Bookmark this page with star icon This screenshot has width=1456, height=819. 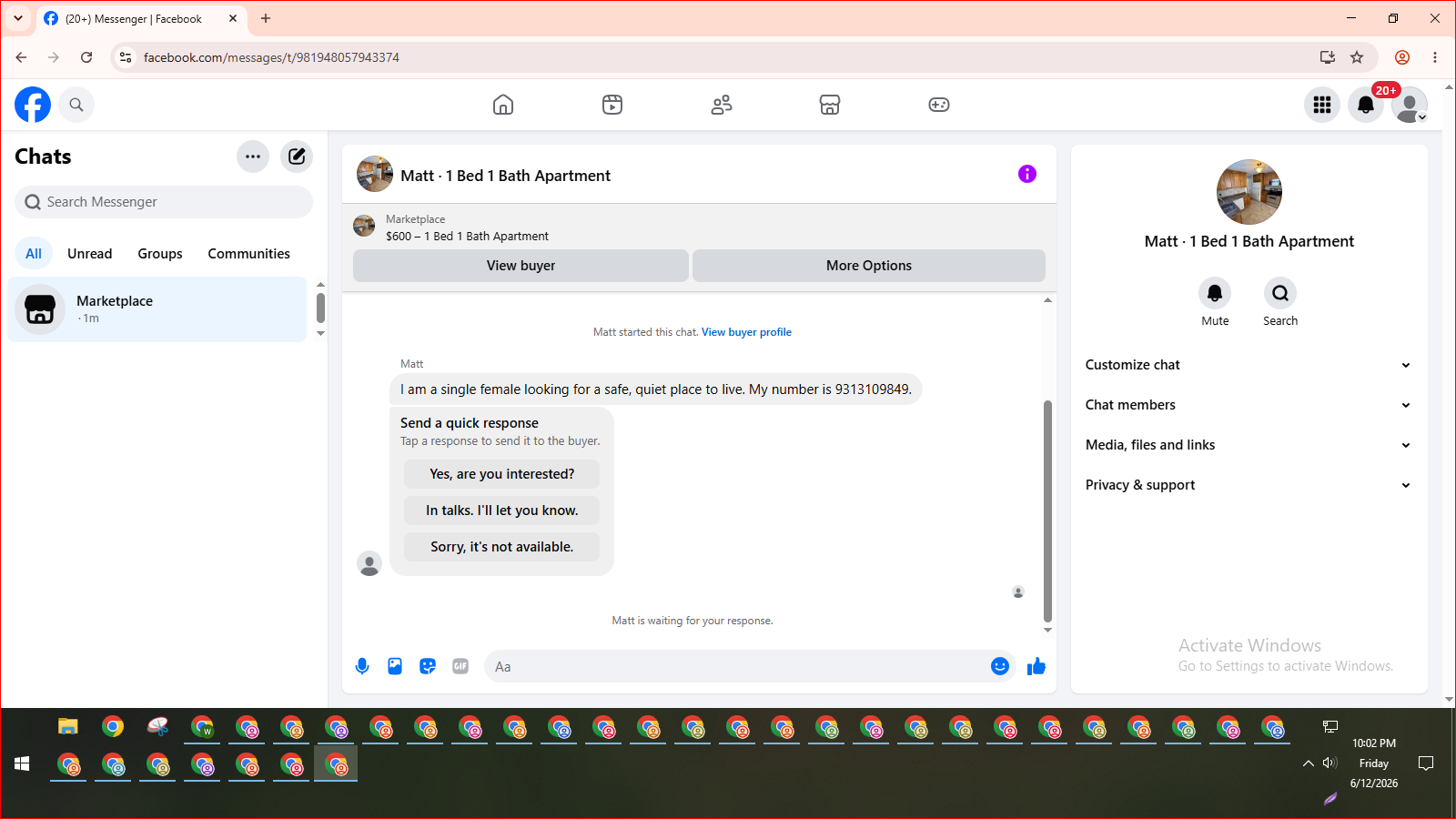pos(1357,57)
